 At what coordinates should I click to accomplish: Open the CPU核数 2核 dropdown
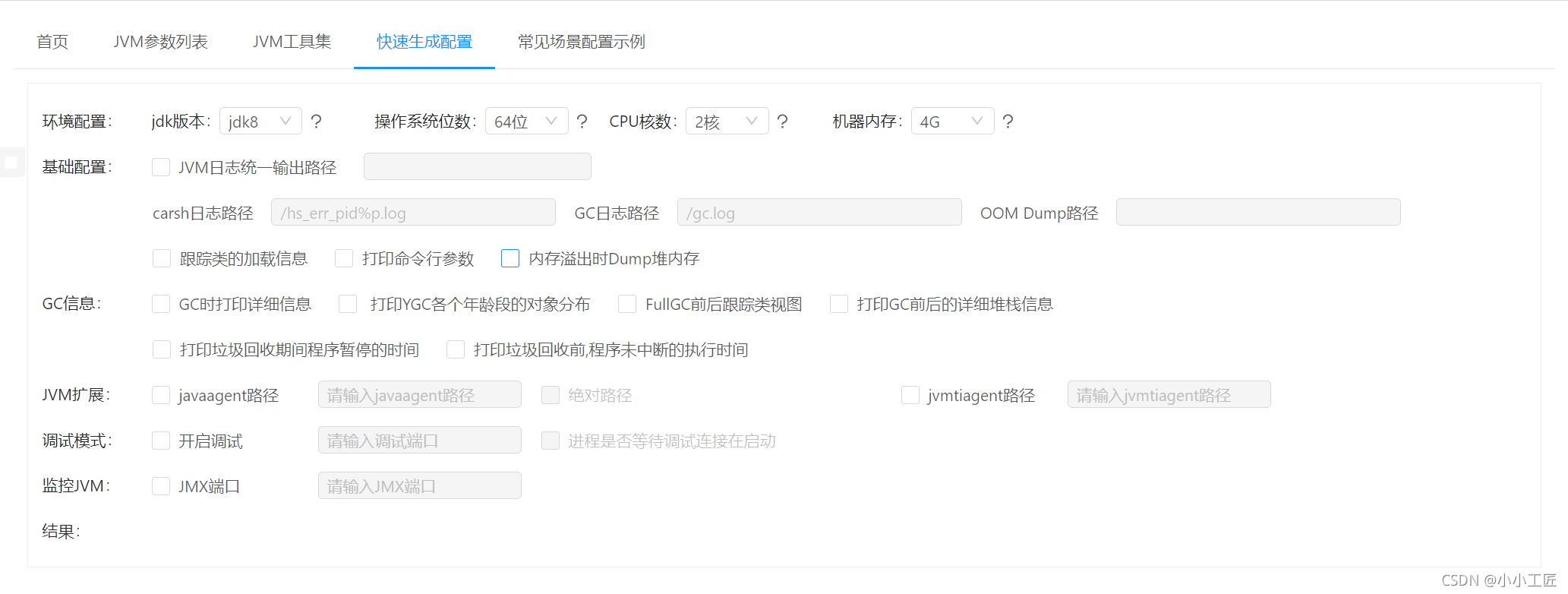click(727, 122)
